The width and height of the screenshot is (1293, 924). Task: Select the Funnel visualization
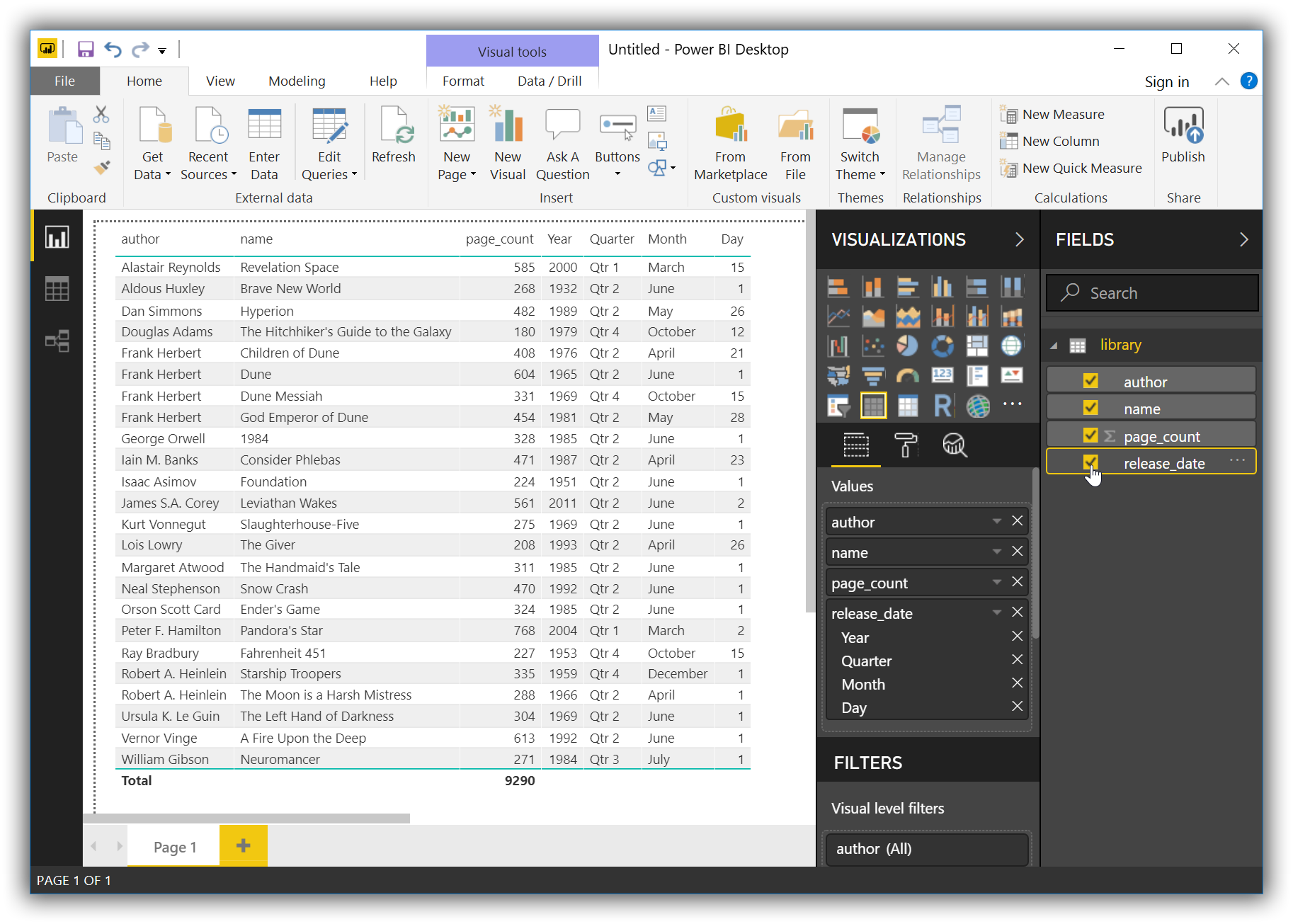[873, 376]
